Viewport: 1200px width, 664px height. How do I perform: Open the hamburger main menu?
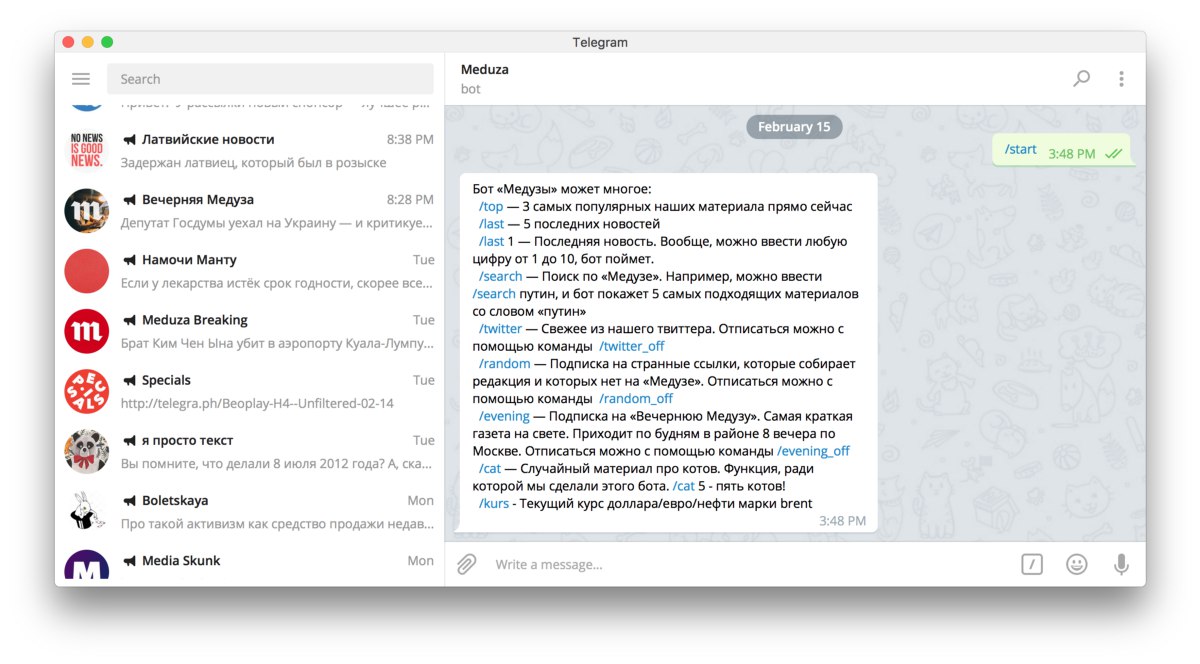tap(81, 79)
